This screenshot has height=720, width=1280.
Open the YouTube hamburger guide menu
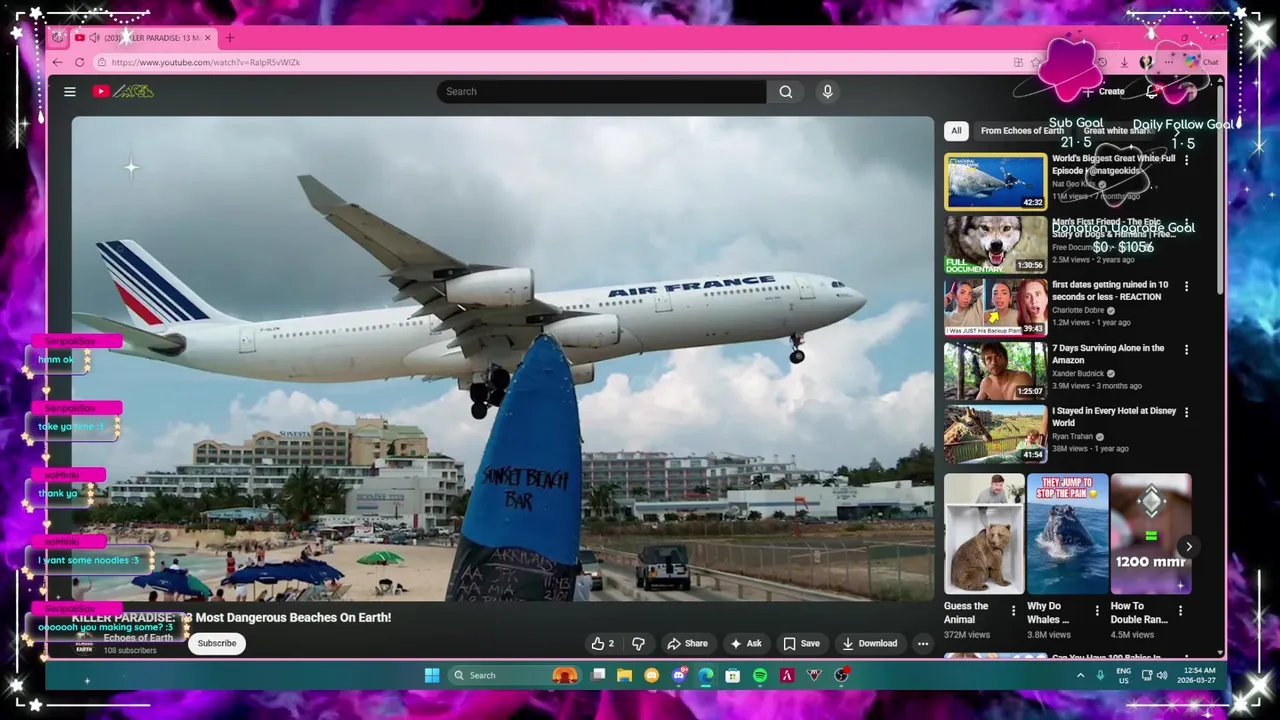[x=70, y=91]
